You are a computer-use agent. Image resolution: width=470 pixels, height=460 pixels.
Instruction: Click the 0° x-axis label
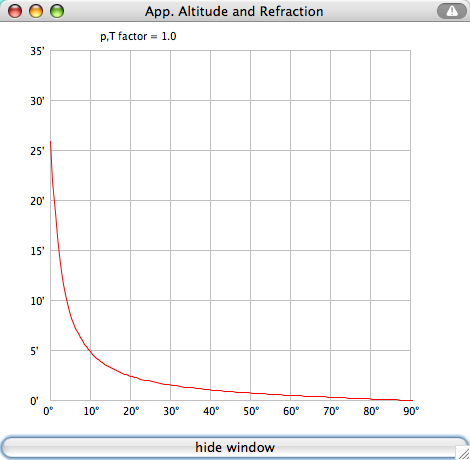48,411
